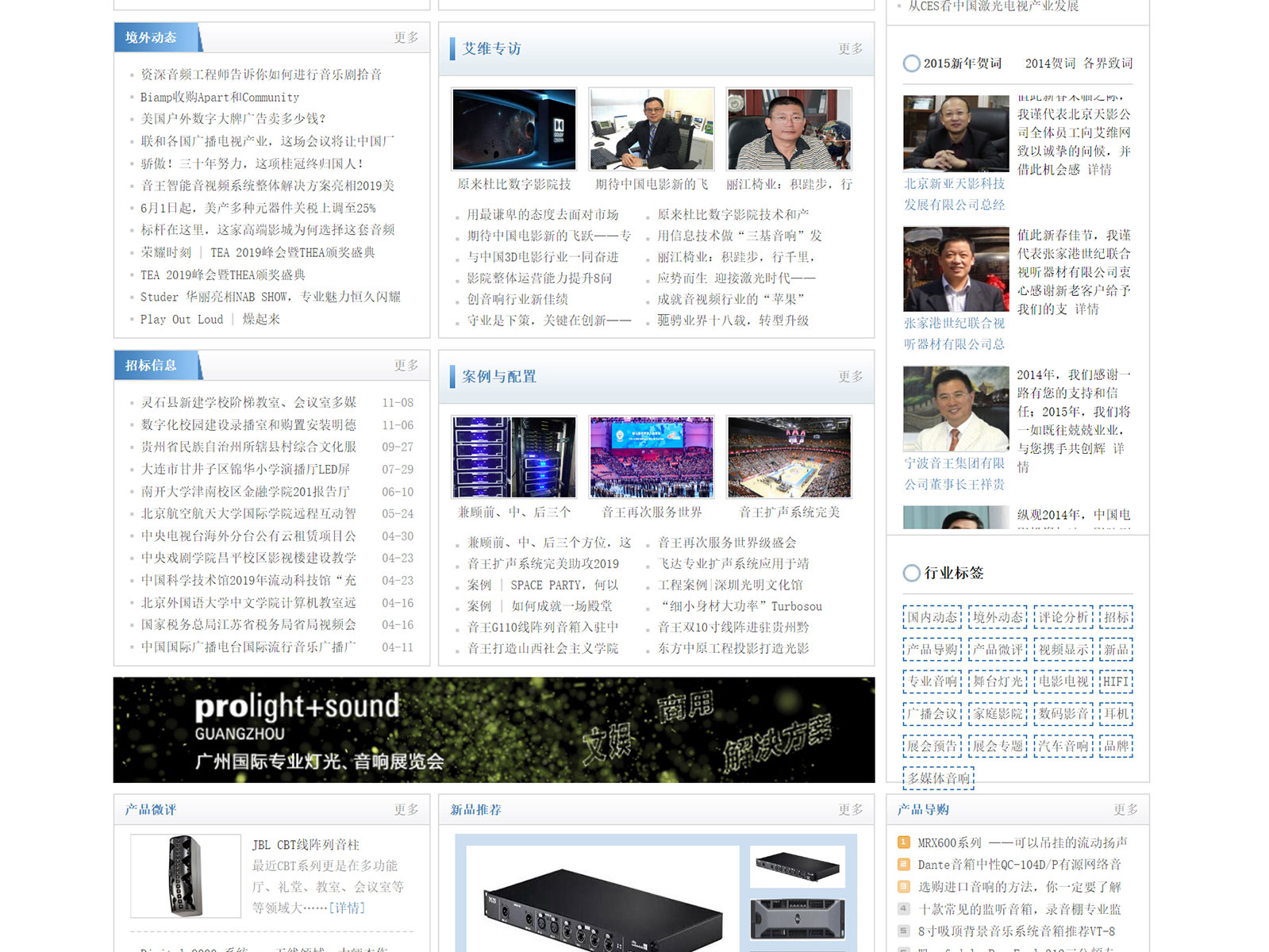Screen dimensions: 1269x952
Task: Click 更多 in the 境外动态 section header
Action: pyautogui.click(x=406, y=37)
